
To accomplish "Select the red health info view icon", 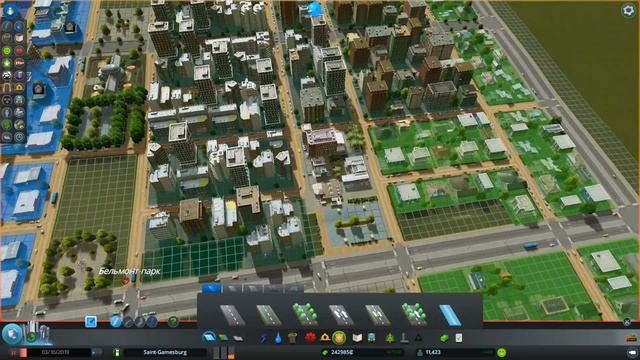I will (x=19, y=51).
